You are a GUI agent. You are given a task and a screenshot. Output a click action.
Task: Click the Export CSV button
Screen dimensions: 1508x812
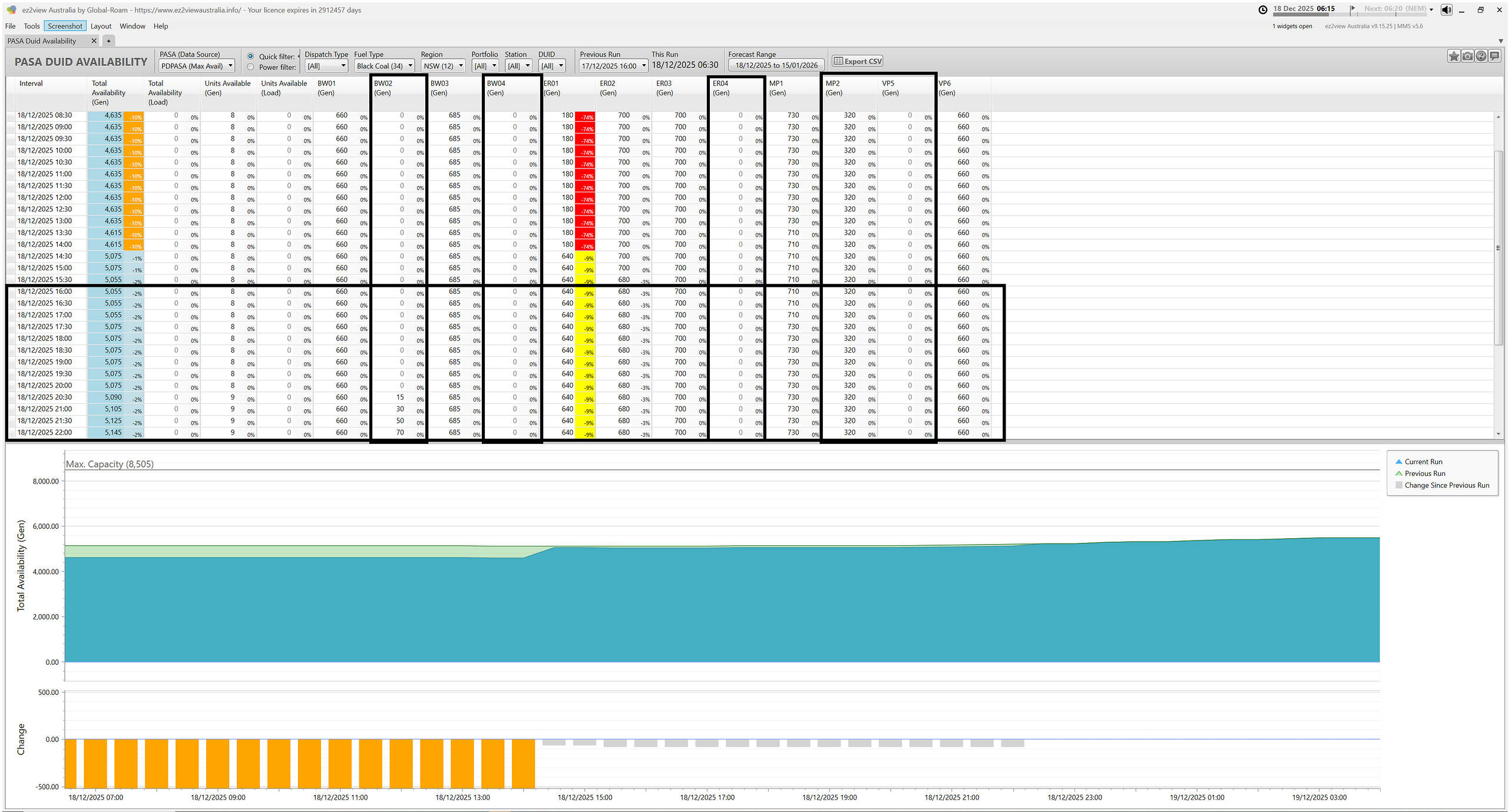pos(857,61)
